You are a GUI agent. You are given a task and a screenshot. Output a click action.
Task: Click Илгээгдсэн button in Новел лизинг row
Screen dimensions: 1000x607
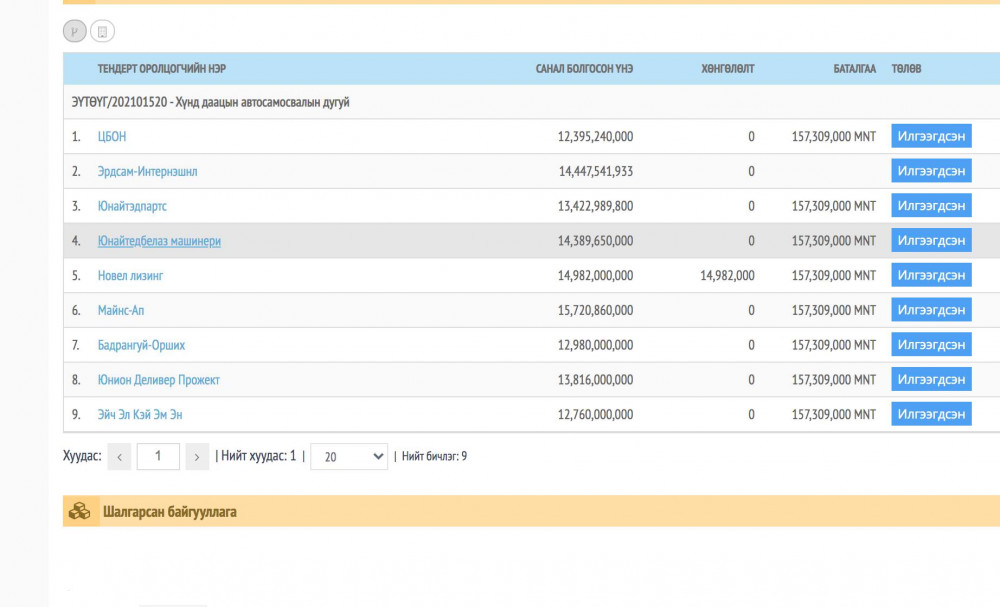point(931,275)
